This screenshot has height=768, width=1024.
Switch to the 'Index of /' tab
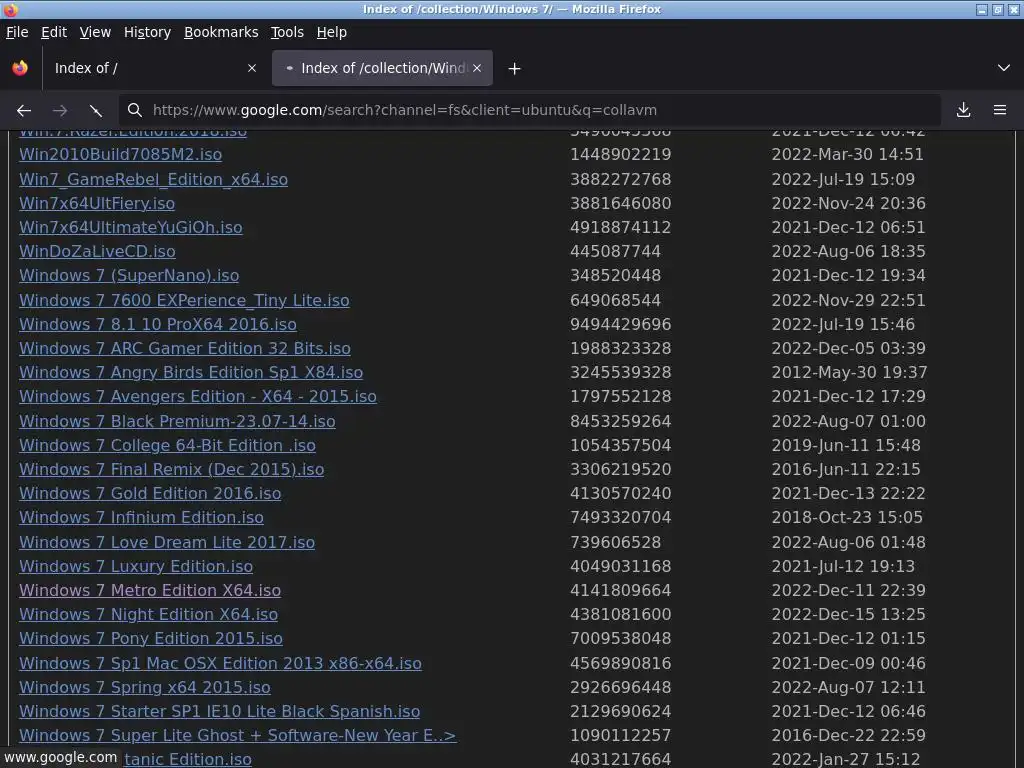click(155, 68)
